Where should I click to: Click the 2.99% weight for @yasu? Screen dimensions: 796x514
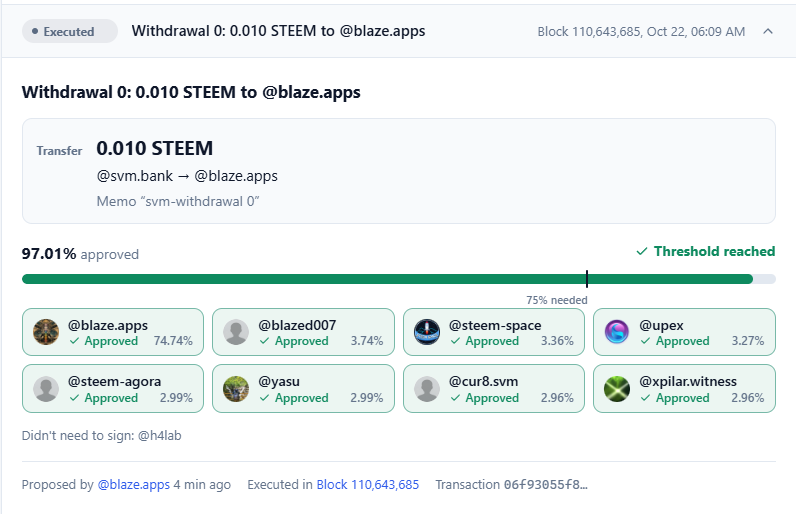[367, 398]
